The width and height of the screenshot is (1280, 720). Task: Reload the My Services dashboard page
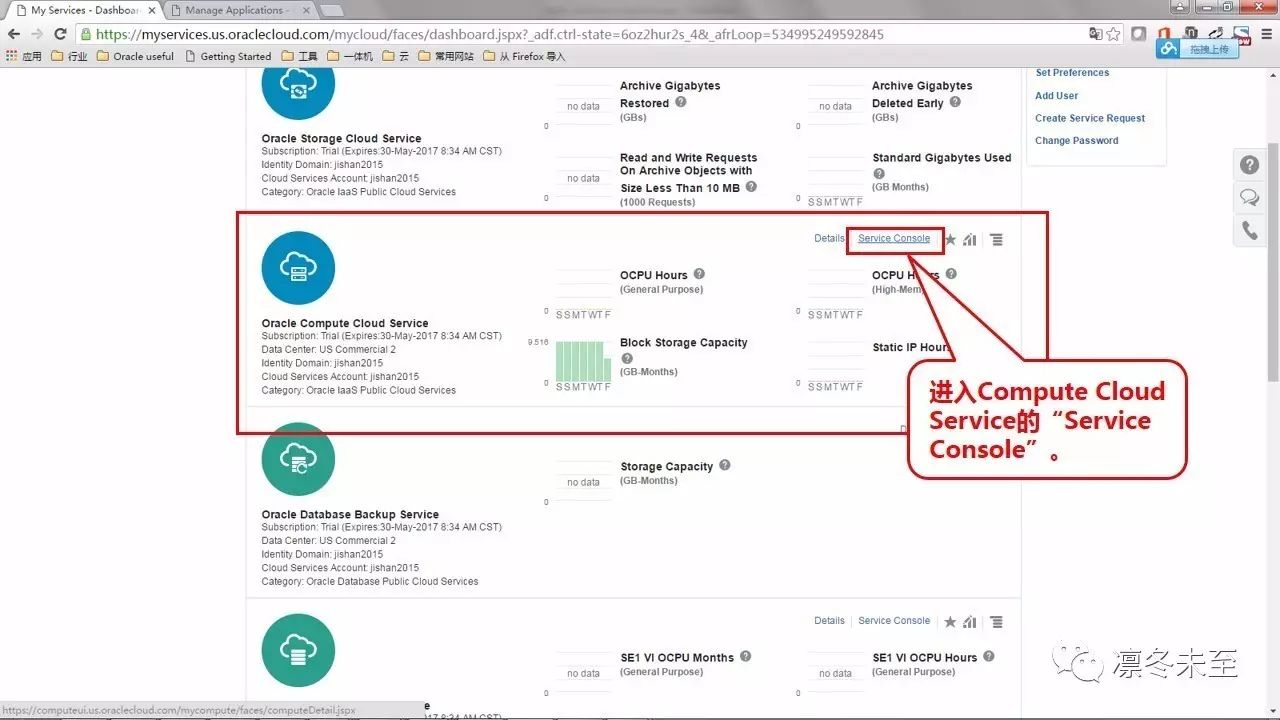click(61, 34)
